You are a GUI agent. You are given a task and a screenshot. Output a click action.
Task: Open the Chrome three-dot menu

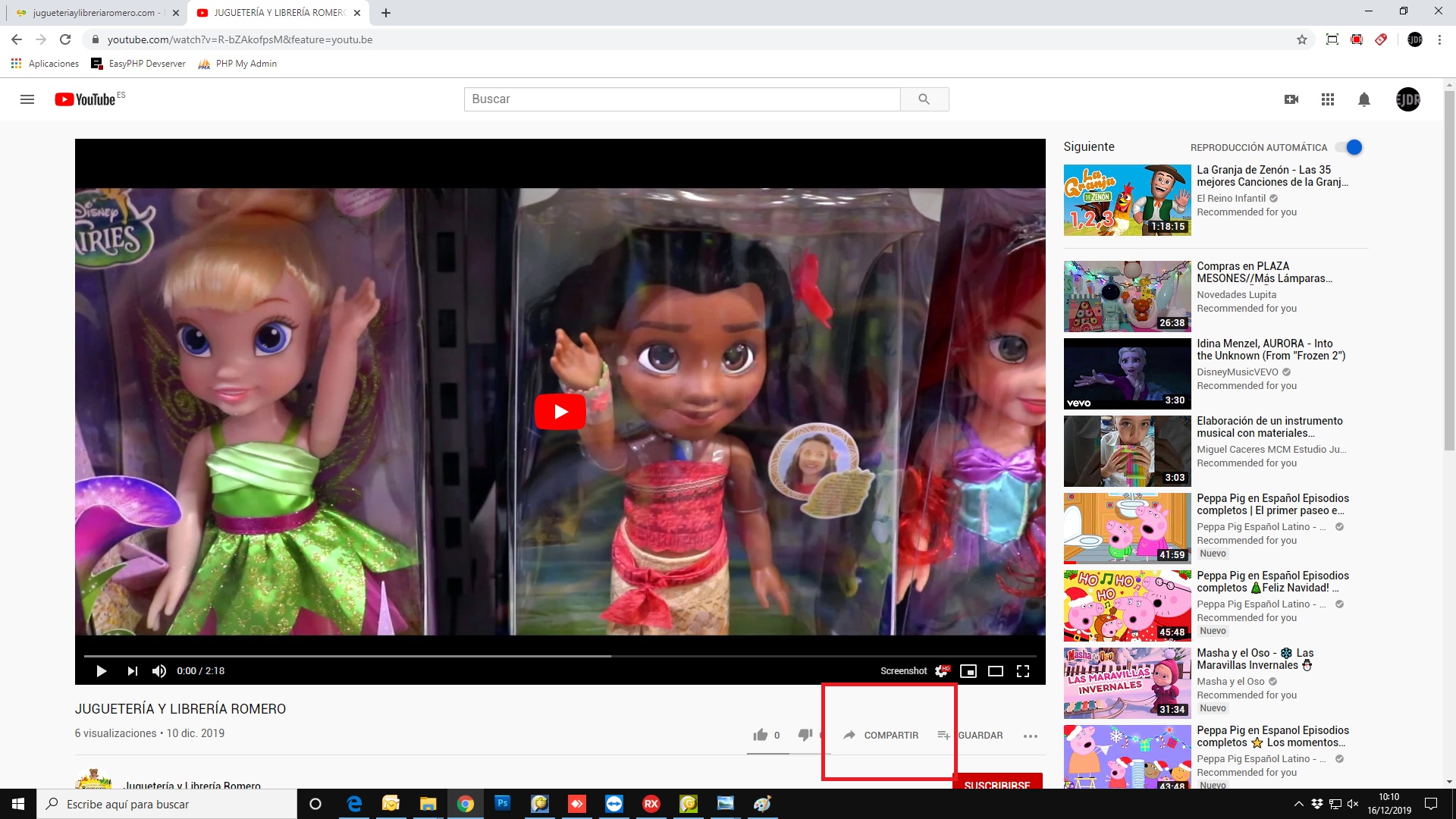1439,39
